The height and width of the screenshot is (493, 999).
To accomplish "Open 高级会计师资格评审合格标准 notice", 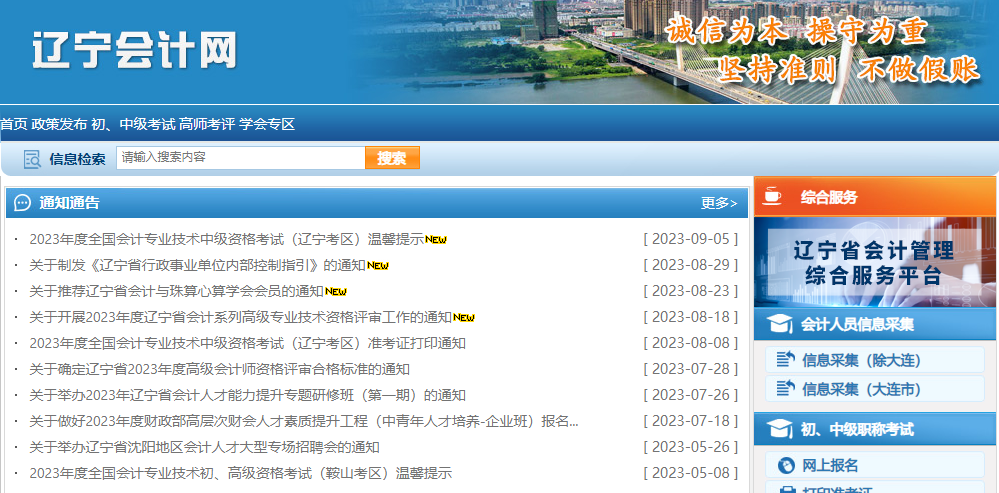I will 219,369.
